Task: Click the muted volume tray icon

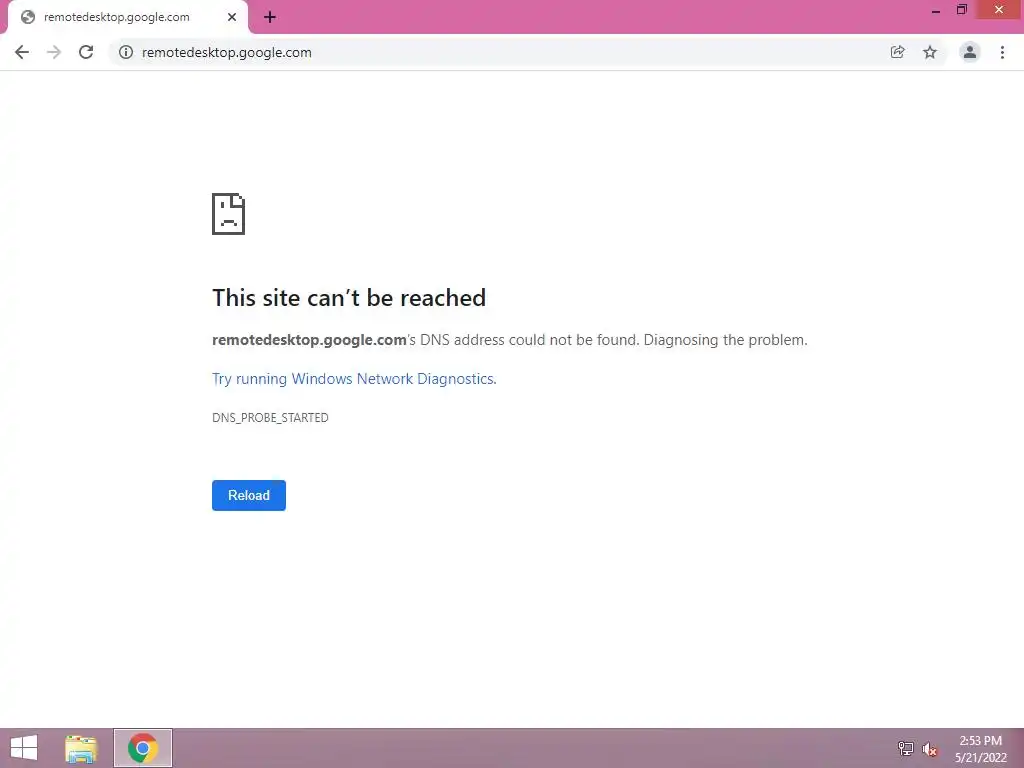Action: pos(930,749)
